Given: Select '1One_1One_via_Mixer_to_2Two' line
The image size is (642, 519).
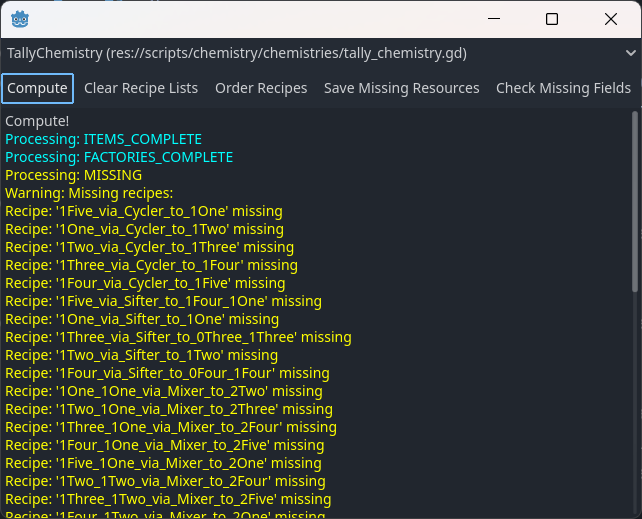Looking at the screenshot, I should pyautogui.click(x=164, y=391).
